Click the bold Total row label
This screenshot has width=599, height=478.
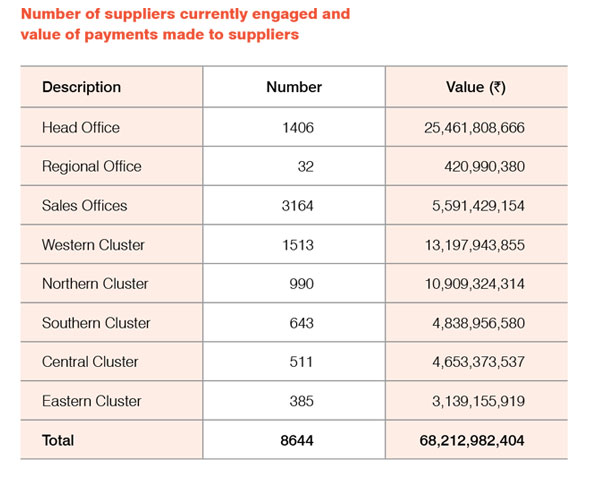click(58, 440)
